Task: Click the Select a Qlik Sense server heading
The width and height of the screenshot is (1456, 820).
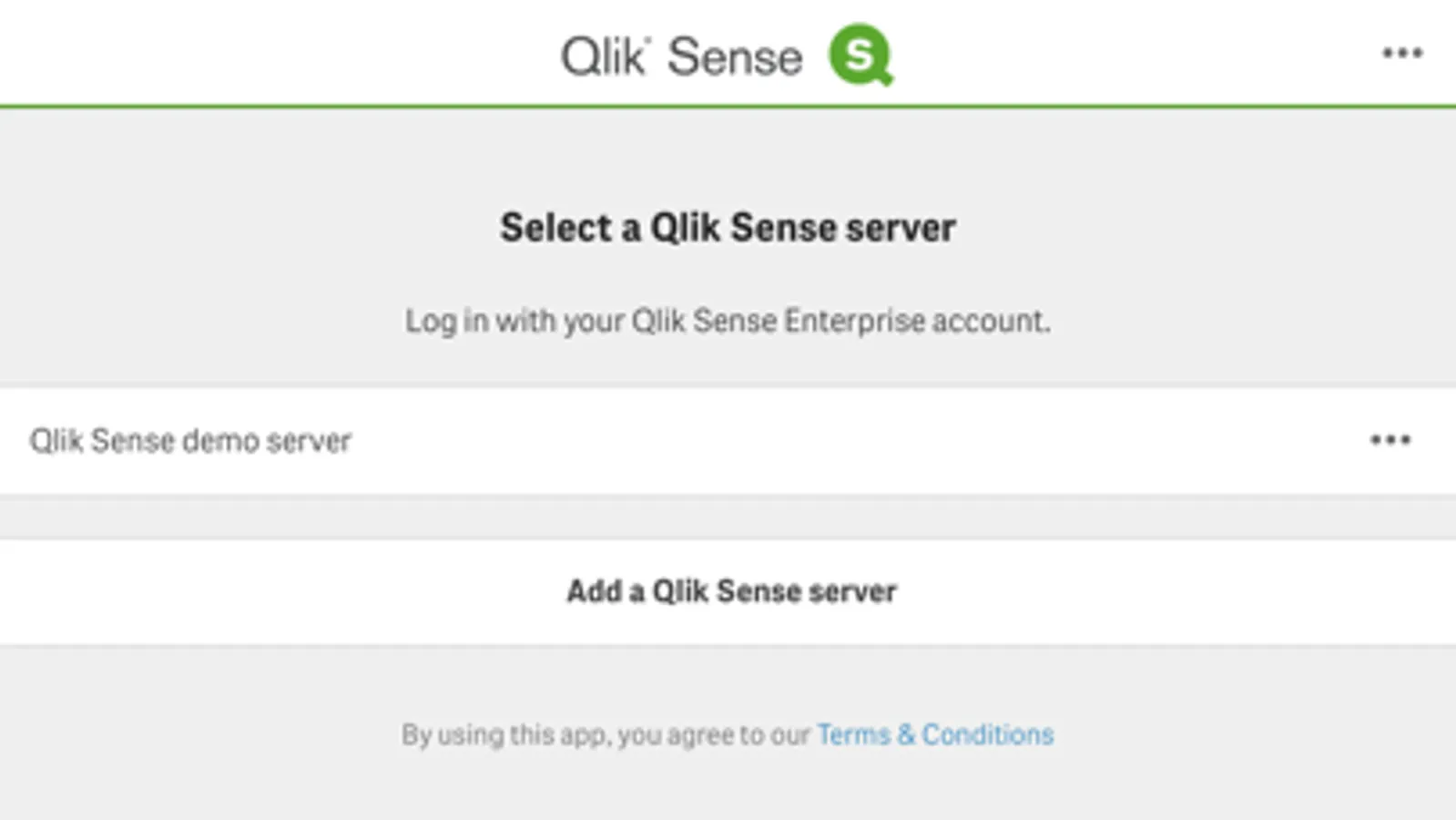Action: pos(728,228)
